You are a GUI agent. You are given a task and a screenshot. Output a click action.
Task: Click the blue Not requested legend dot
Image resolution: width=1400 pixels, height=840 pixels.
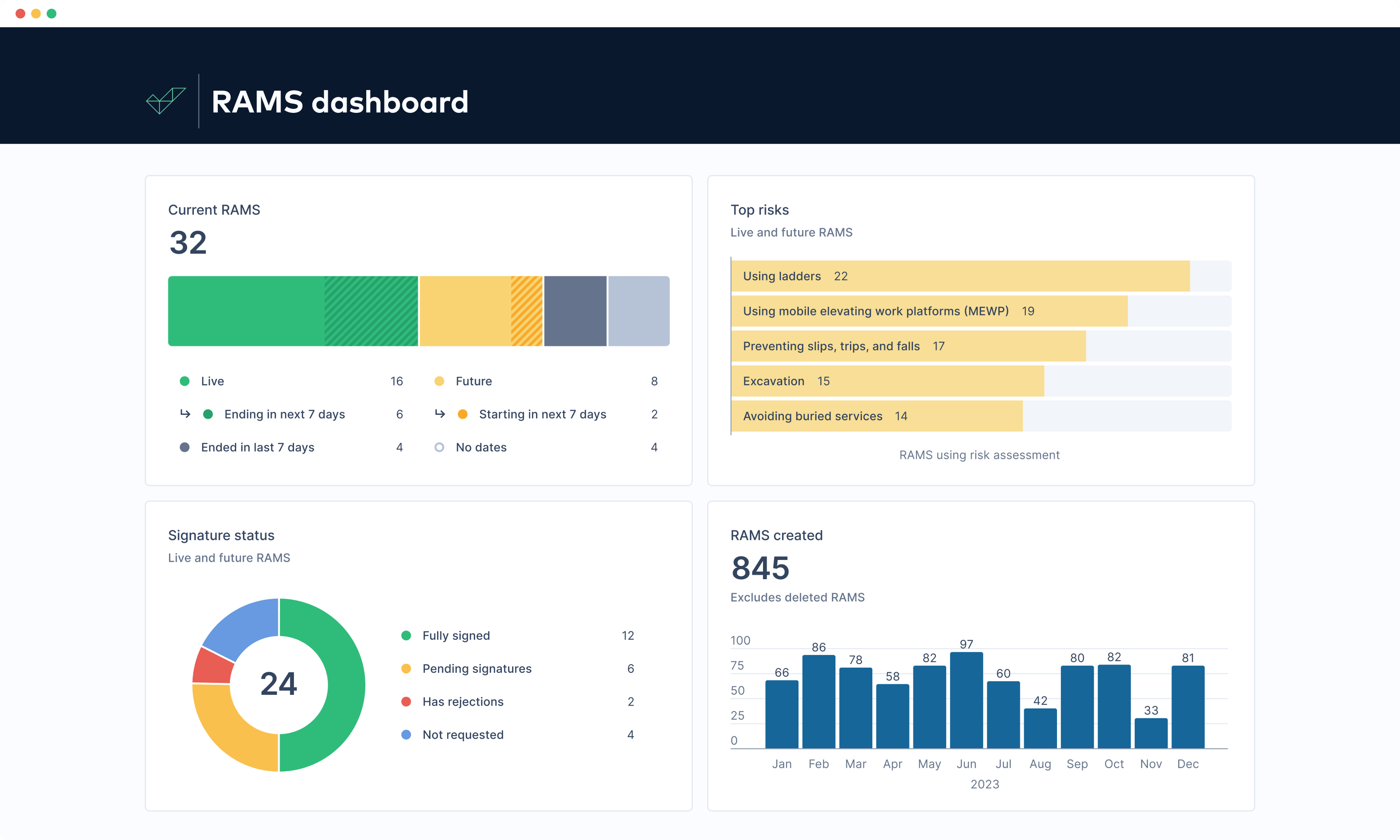pyautogui.click(x=406, y=734)
